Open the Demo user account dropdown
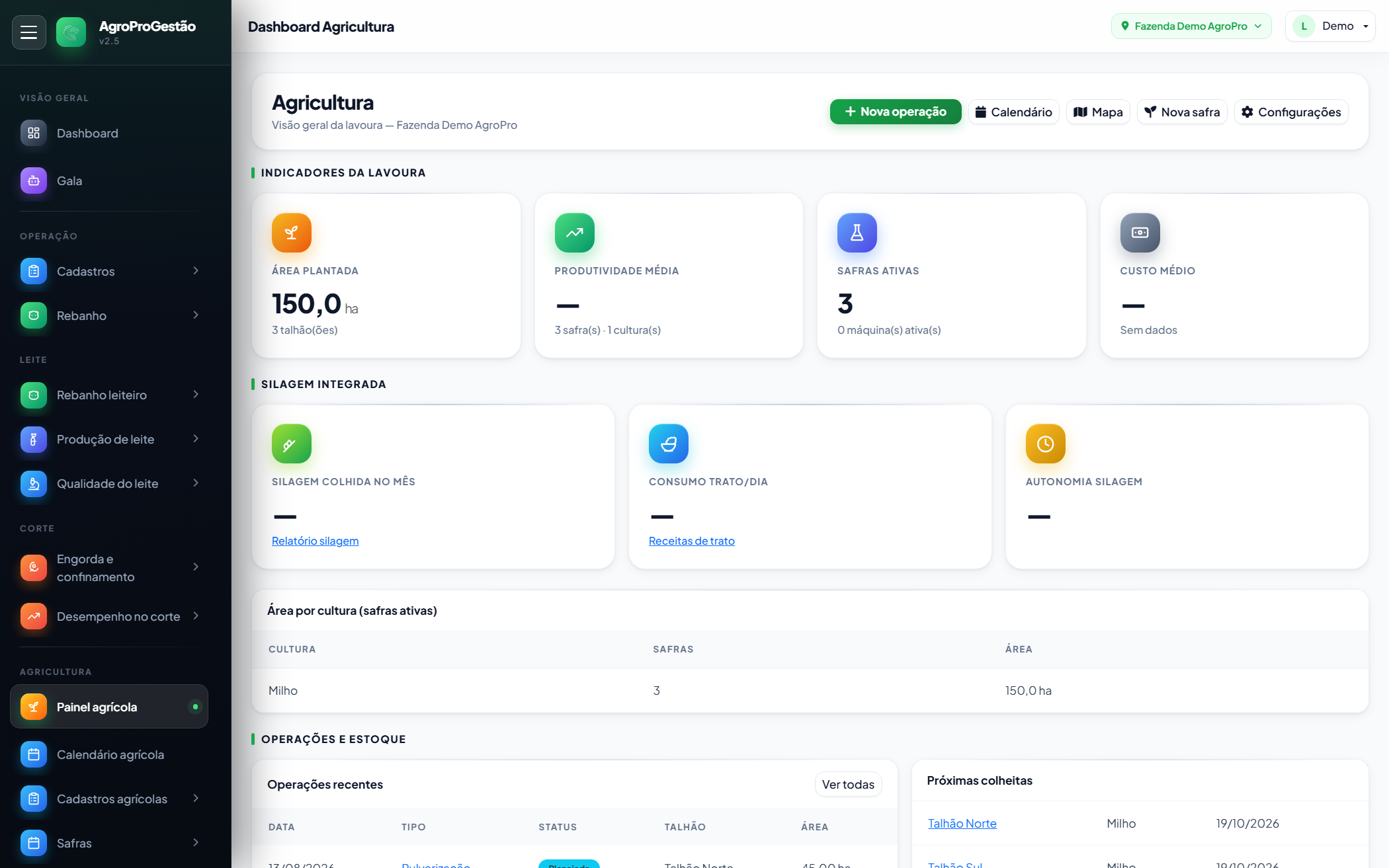The height and width of the screenshot is (868, 1389). (x=1330, y=26)
